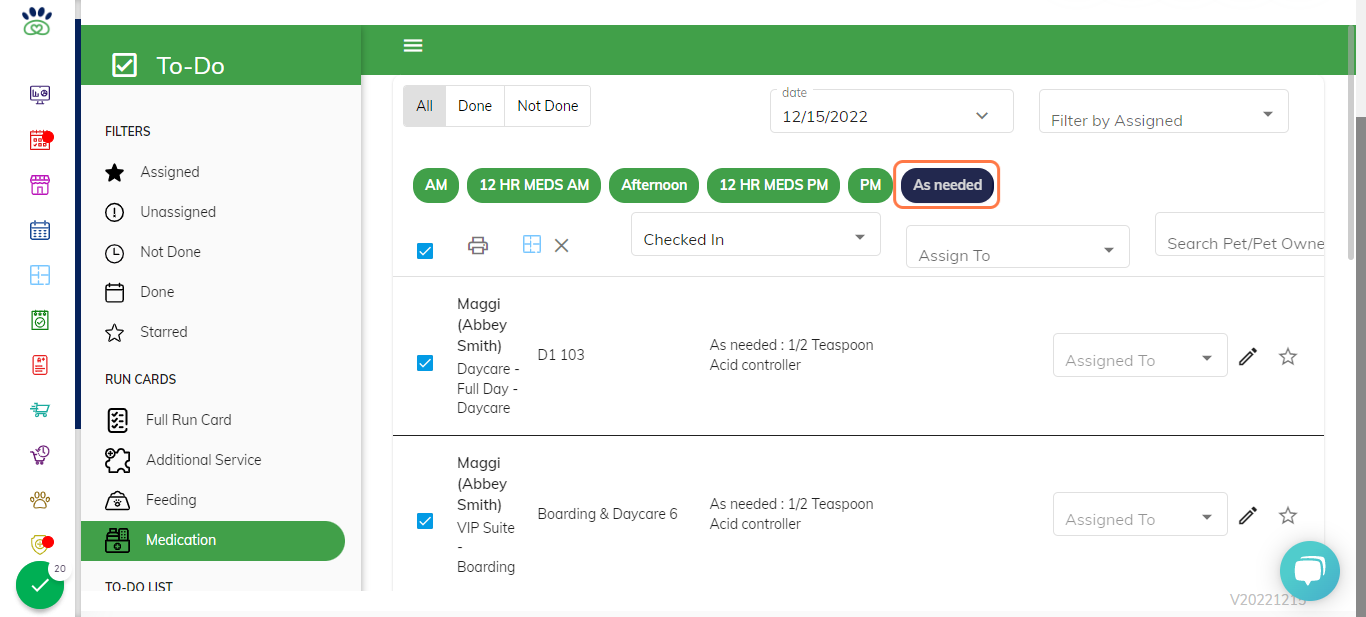Click the Boarding & Daycare 6 location text
Viewport: 1366px width, 617px height.
pos(607,514)
